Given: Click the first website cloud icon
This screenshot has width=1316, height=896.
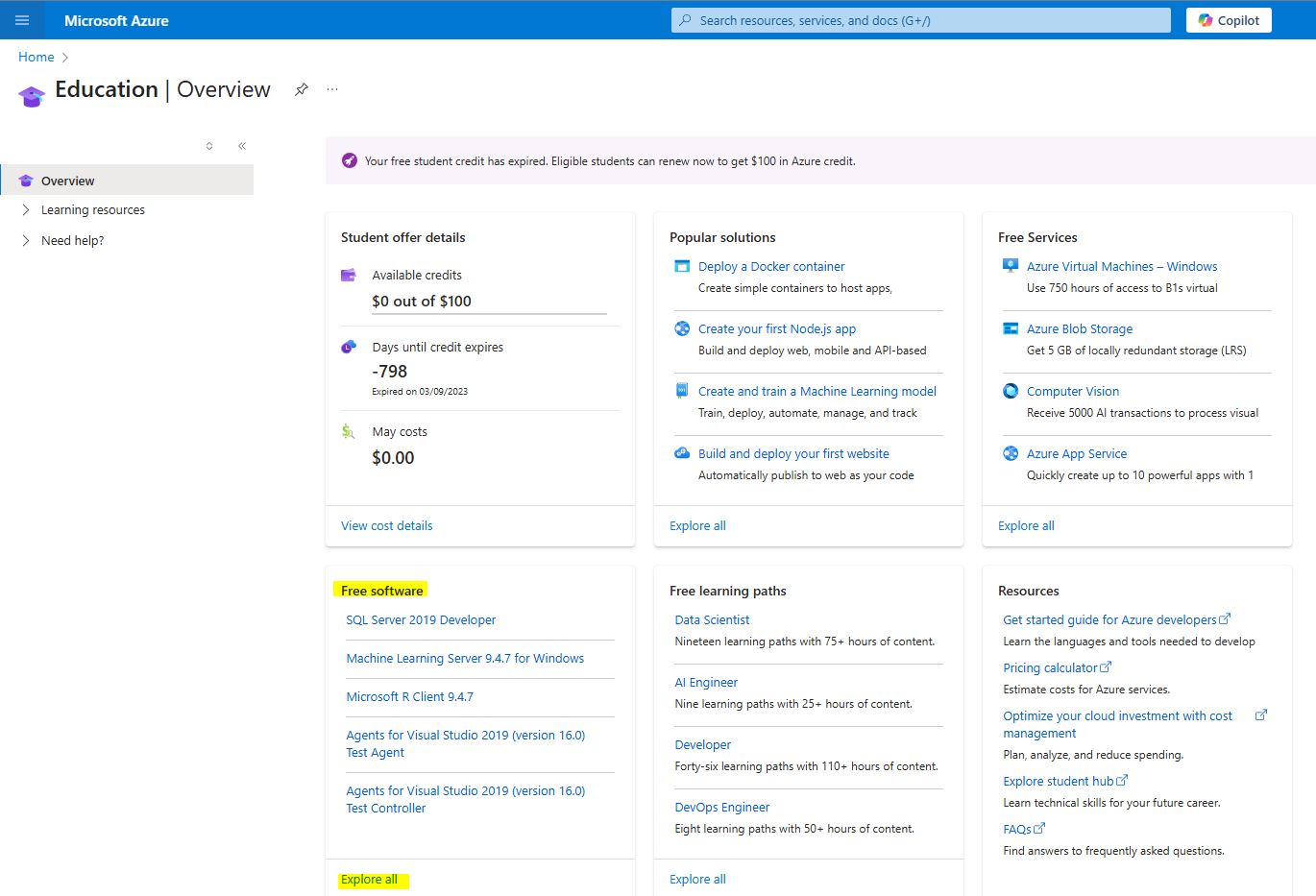Looking at the screenshot, I should pyautogui.click(x=682, y=453).
